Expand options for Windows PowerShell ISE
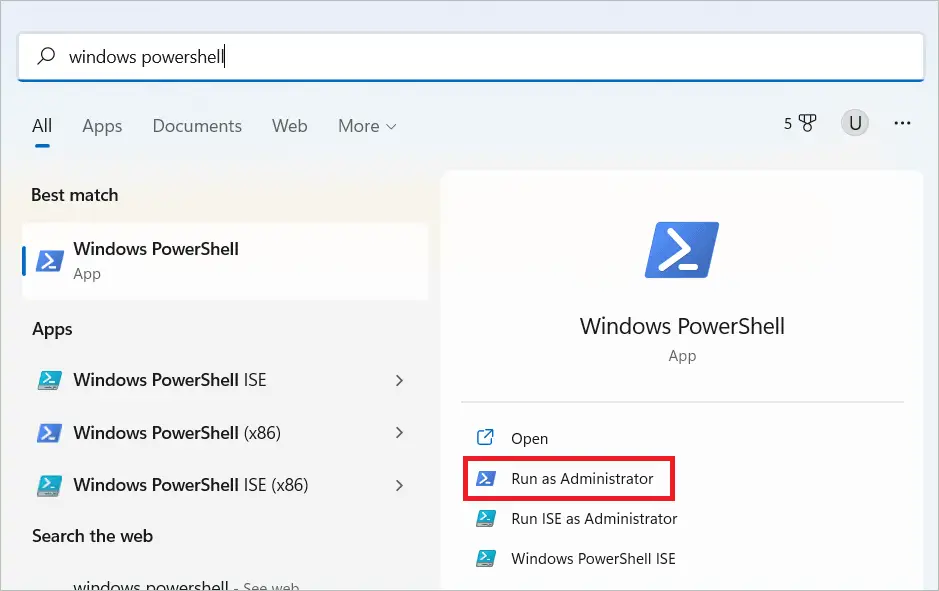This screenshot has width=939, height=591. click(399, 380)
